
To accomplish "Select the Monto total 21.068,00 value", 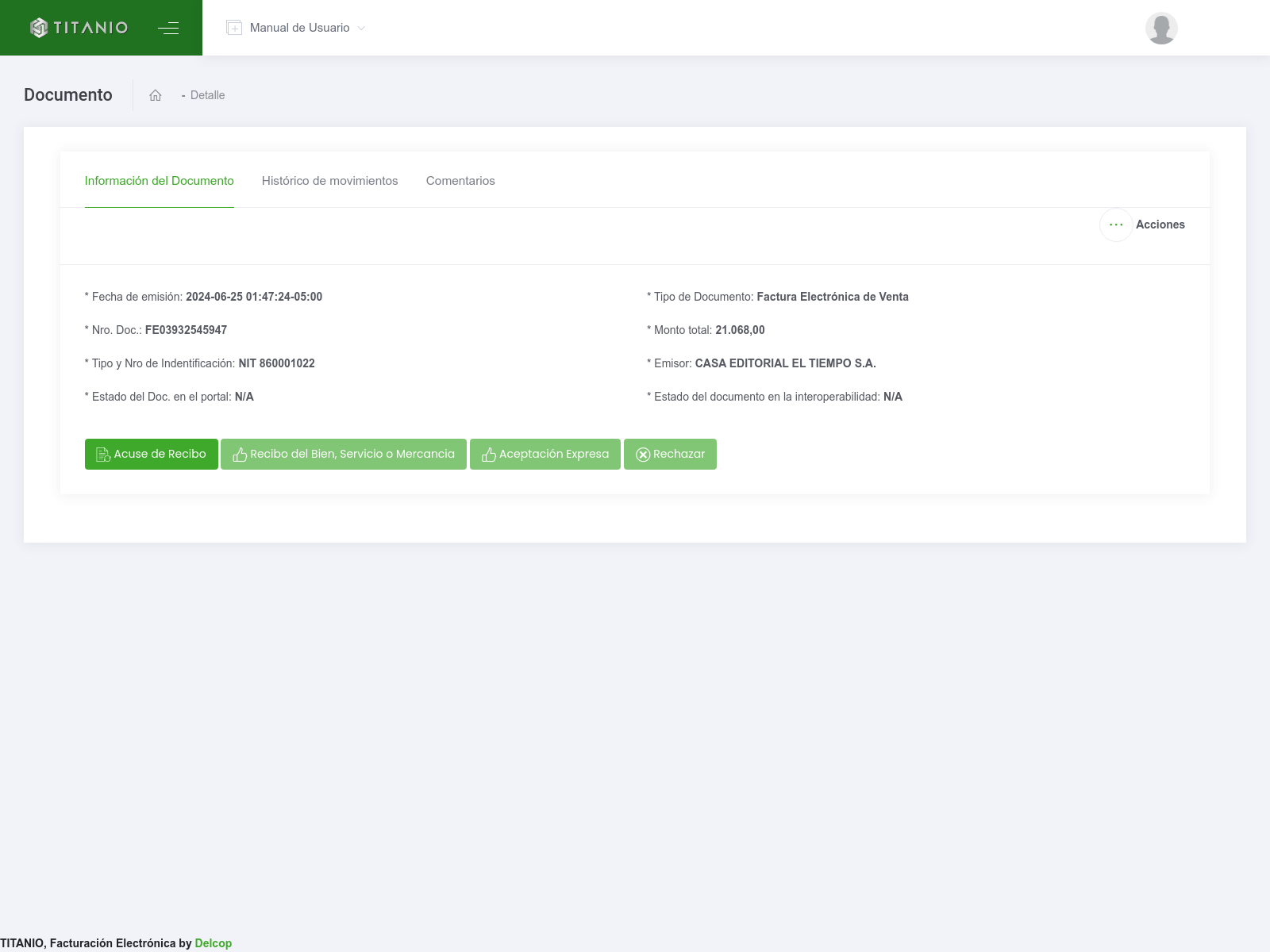I will [740, 330].
